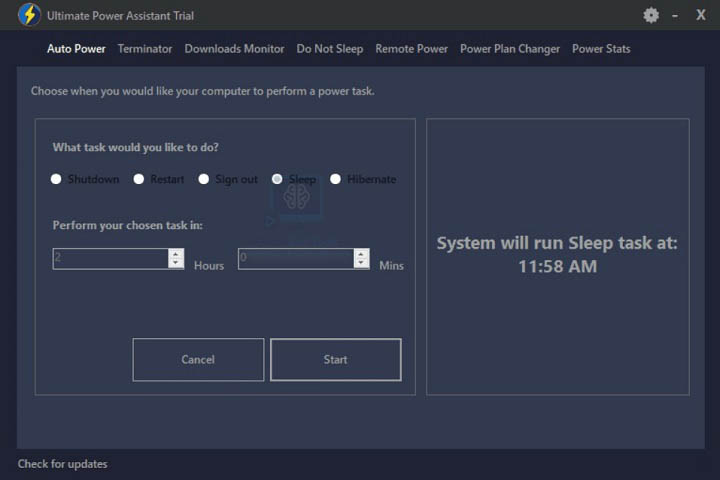720x480 pixels.
Task: Click the Cancel button
Action: [x=198, y=360]
